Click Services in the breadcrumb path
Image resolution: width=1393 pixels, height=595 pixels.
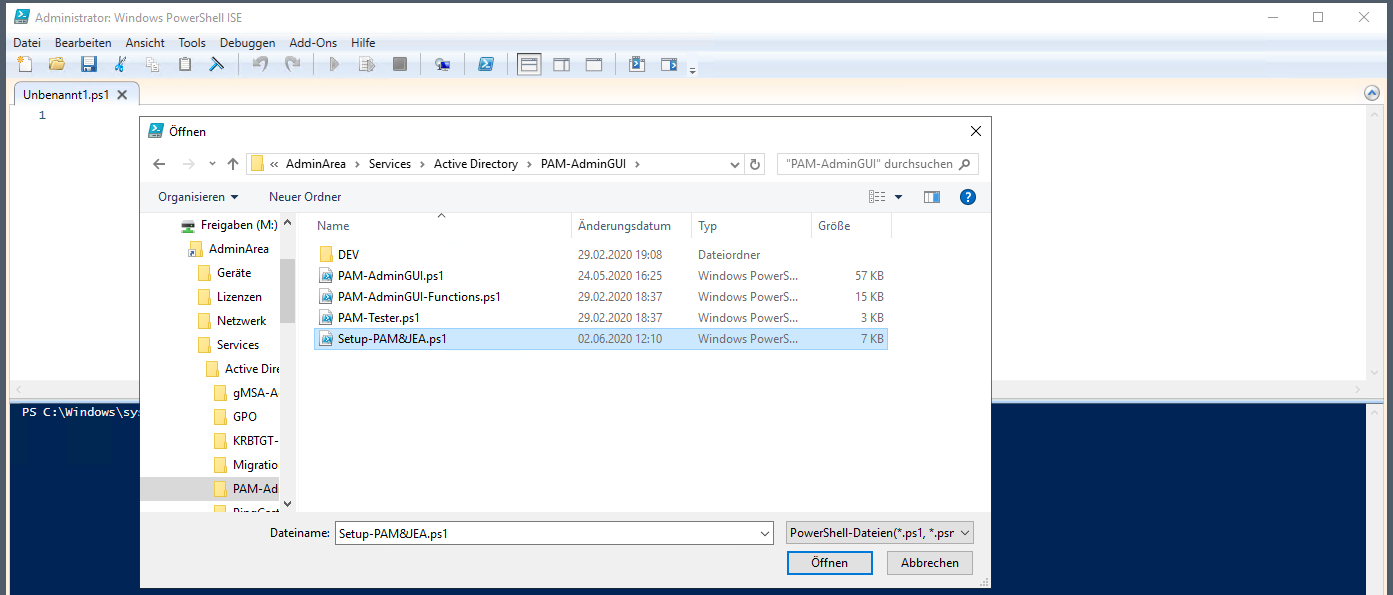point(390,164)
